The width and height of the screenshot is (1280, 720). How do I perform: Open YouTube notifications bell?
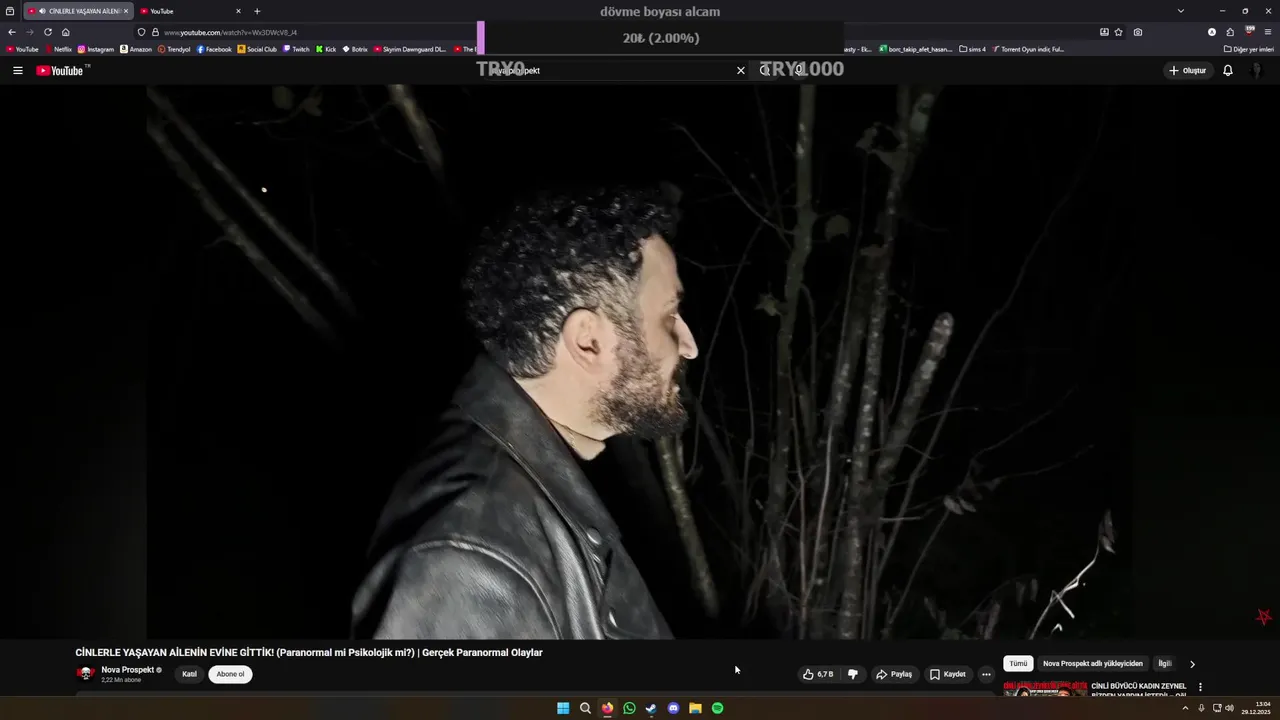tap(1228, 70)
